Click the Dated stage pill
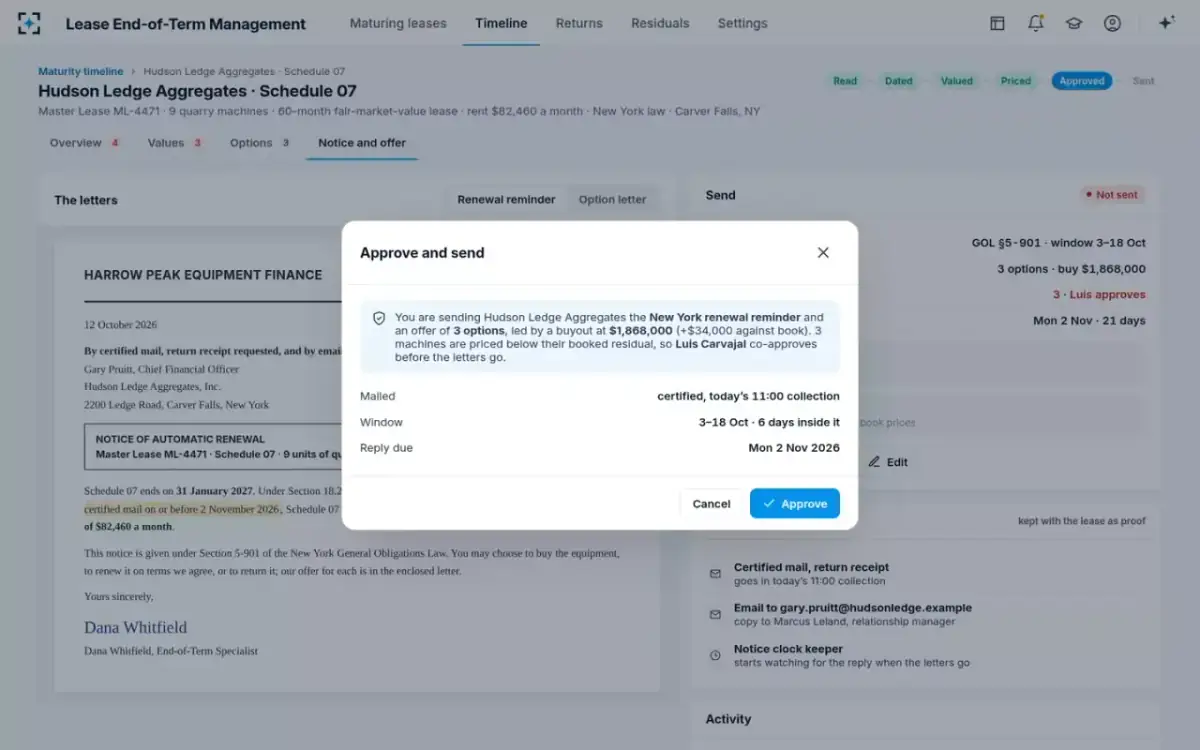 pyautogui.click(x=899, y=81)
